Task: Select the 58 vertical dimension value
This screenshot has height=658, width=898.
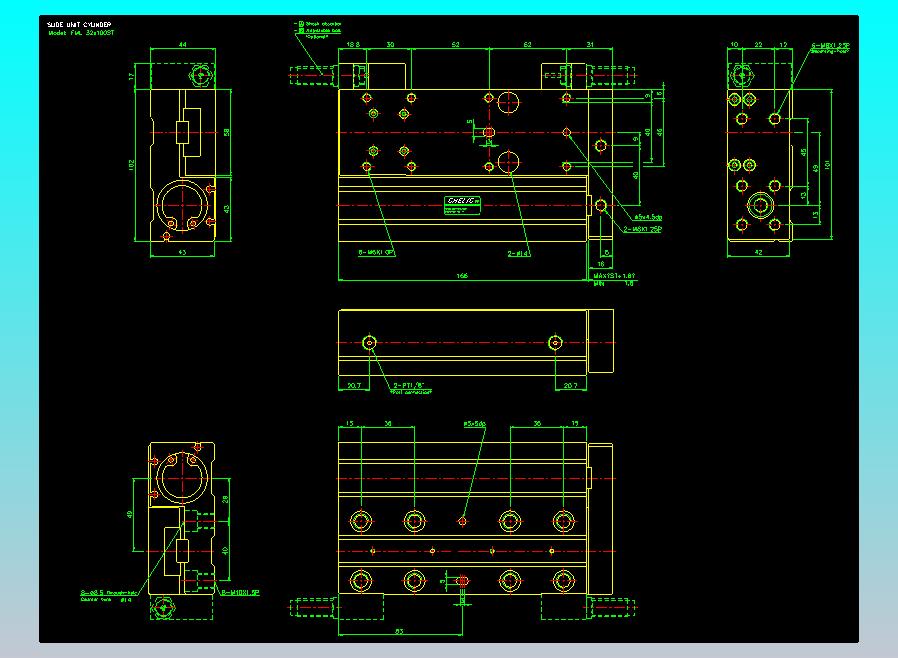Action: coord(227,132)
